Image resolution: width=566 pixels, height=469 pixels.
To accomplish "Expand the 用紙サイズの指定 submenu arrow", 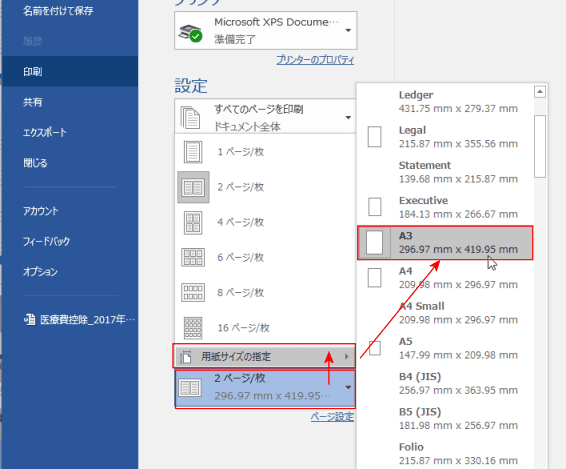I will pos(347,357).
